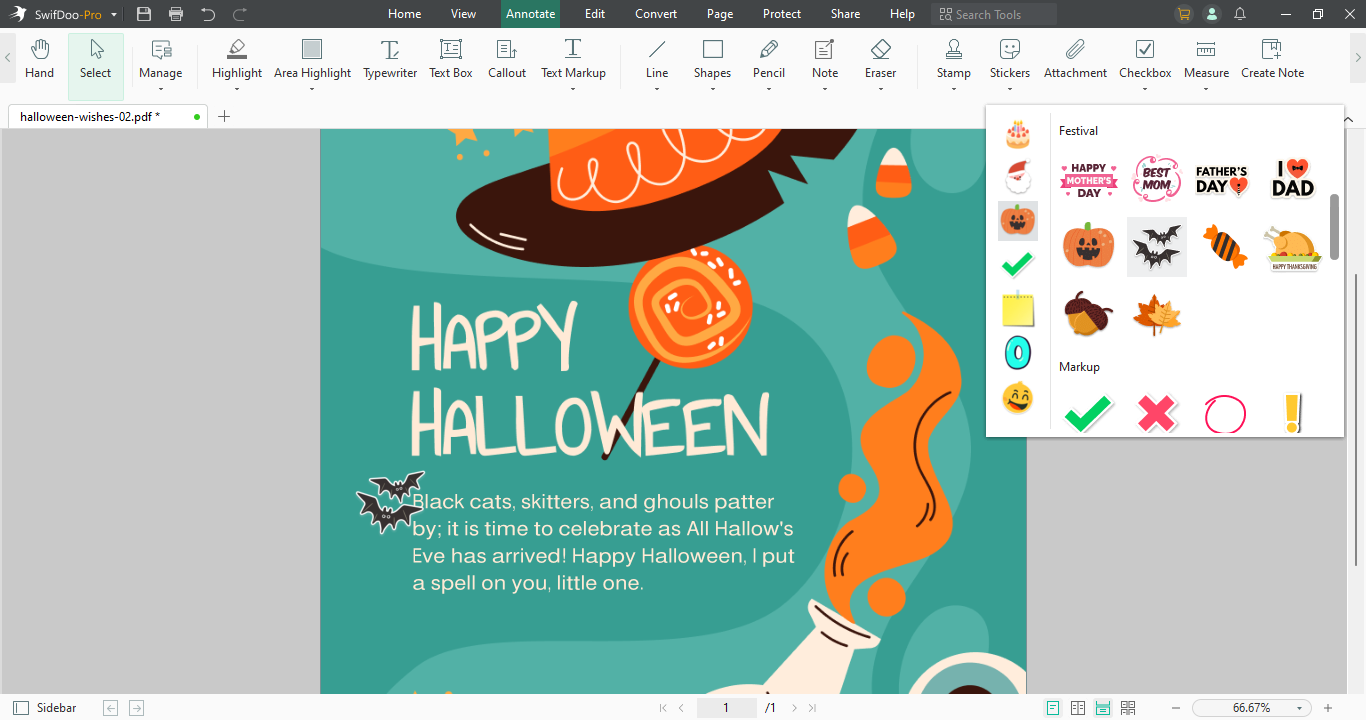Open the Stamp tool
Screen dimensions: 1366x720
point(954,60)
